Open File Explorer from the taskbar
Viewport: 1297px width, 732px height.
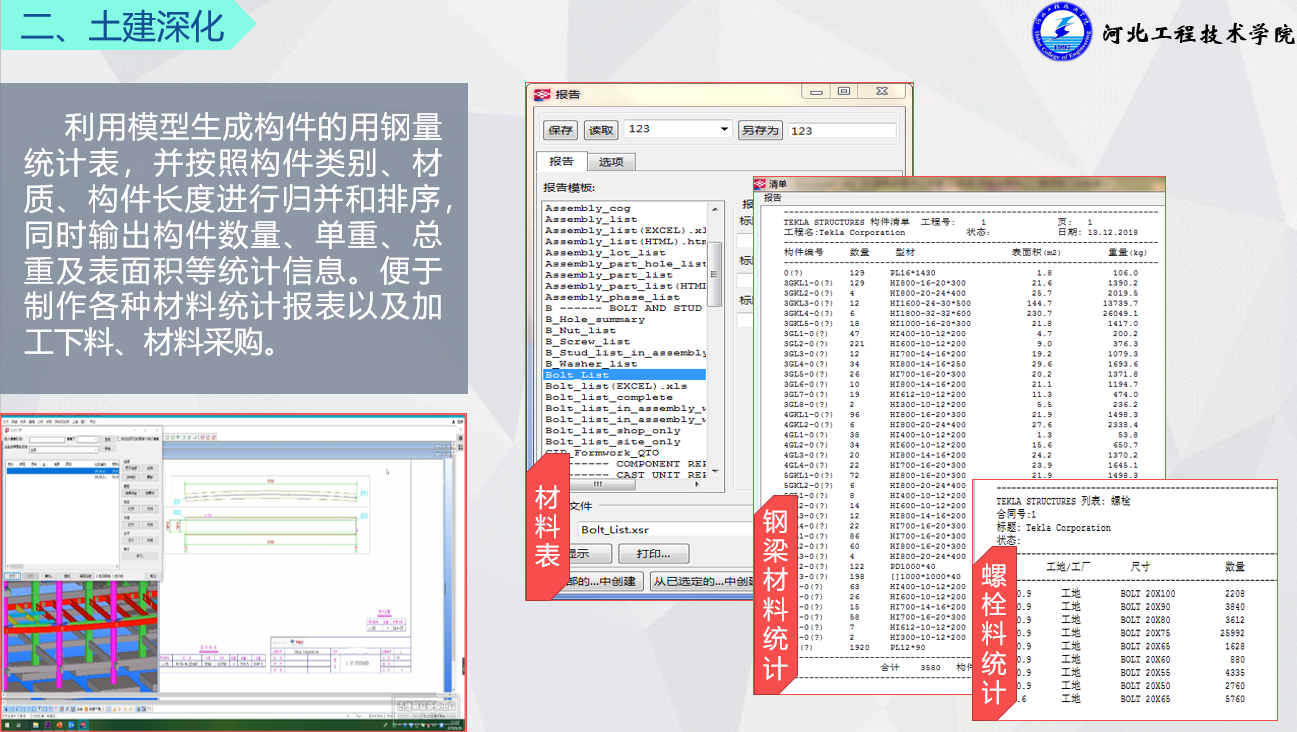[36, 725]
